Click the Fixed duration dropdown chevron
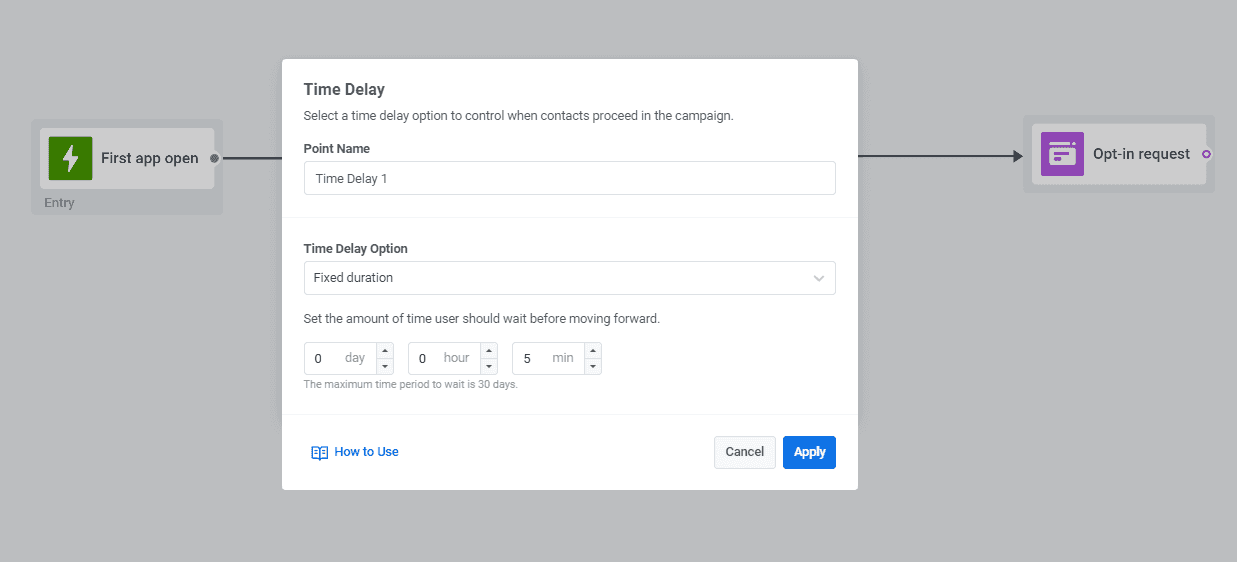Image resolution: width=1237 pixels, height=562 pixels. pyautogui.click(x=819, y=278)
